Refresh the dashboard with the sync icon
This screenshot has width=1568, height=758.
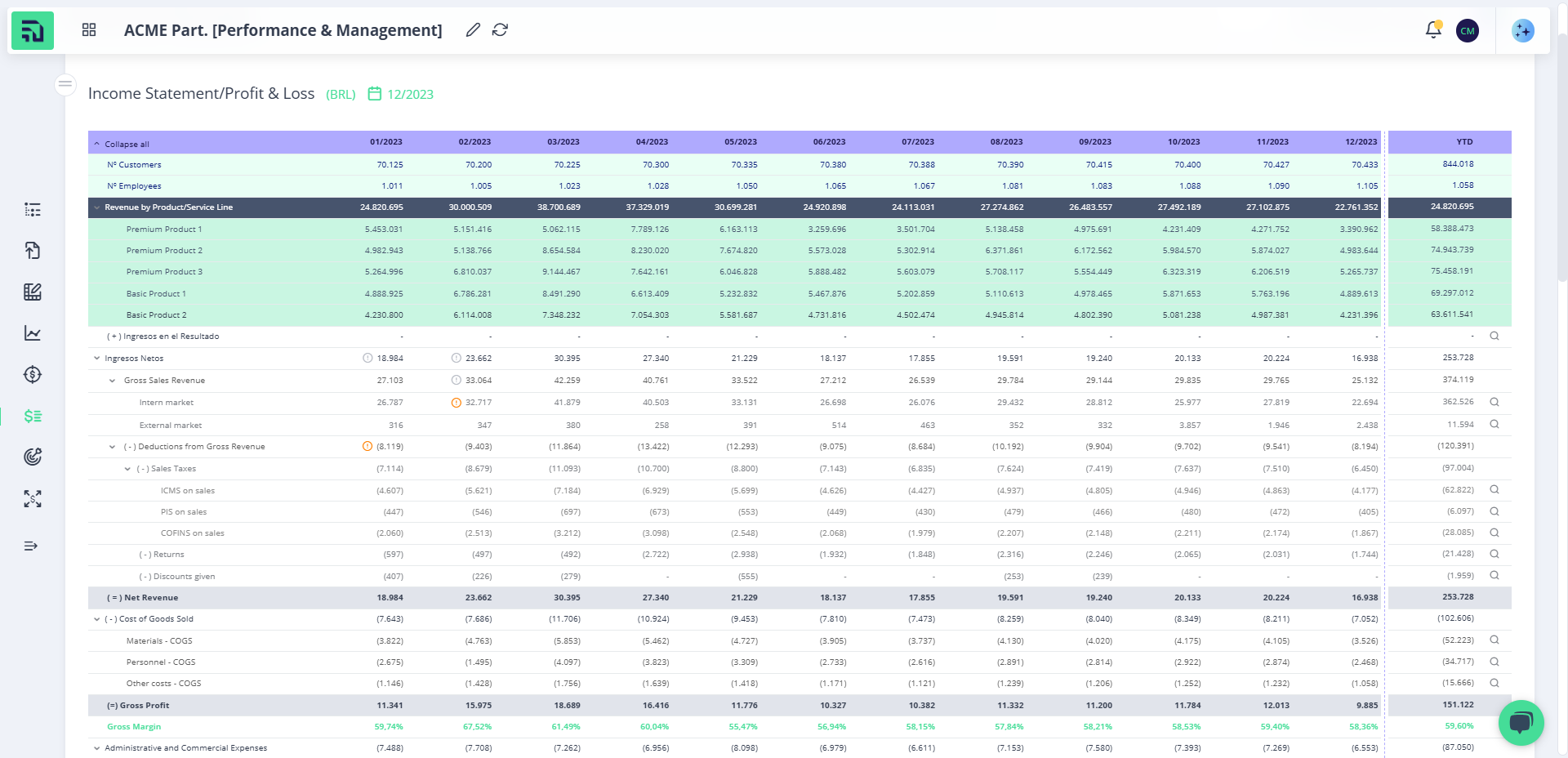click(501, 29)
